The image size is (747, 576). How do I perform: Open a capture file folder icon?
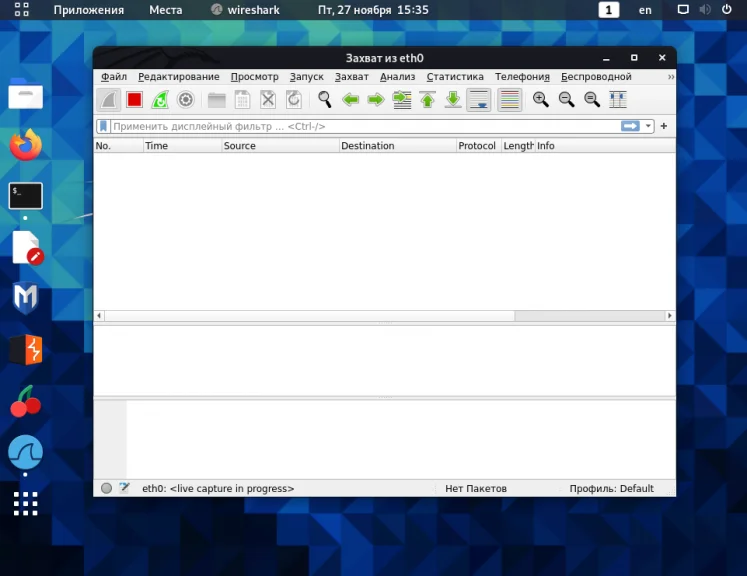(217, 100)
